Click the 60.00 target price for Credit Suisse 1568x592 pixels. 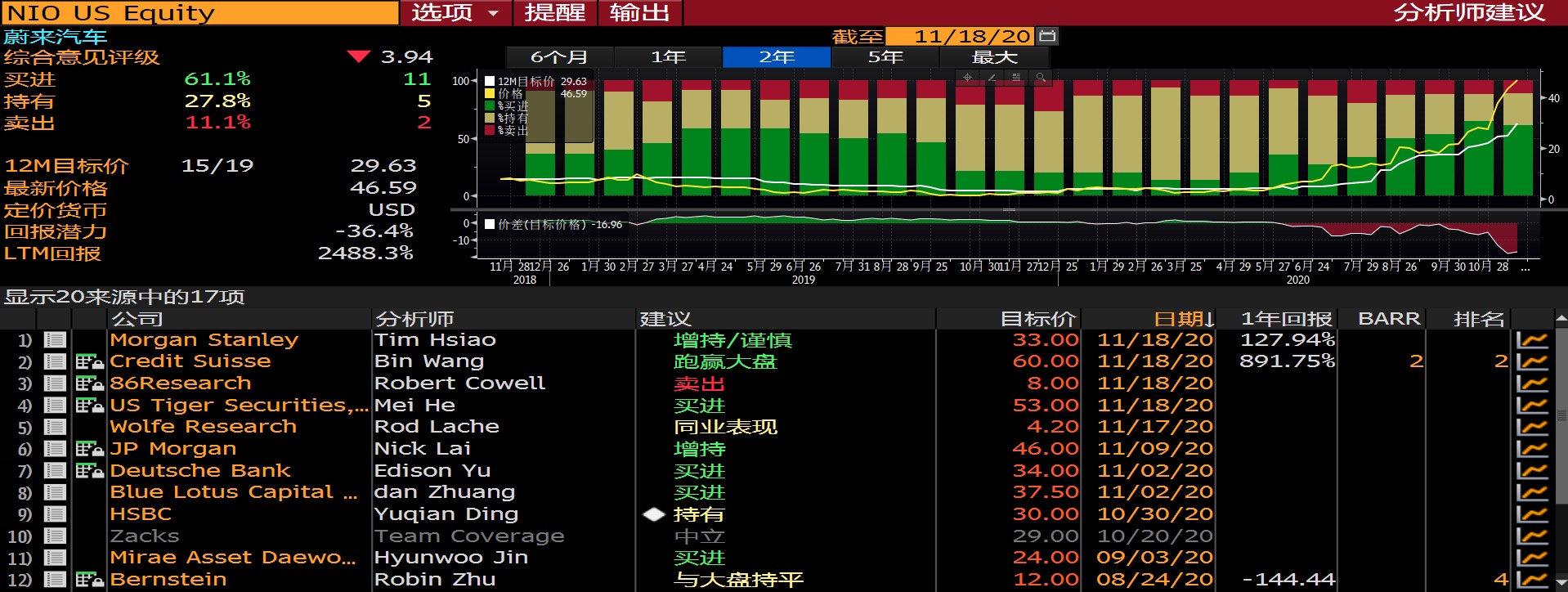[1046, 361]
